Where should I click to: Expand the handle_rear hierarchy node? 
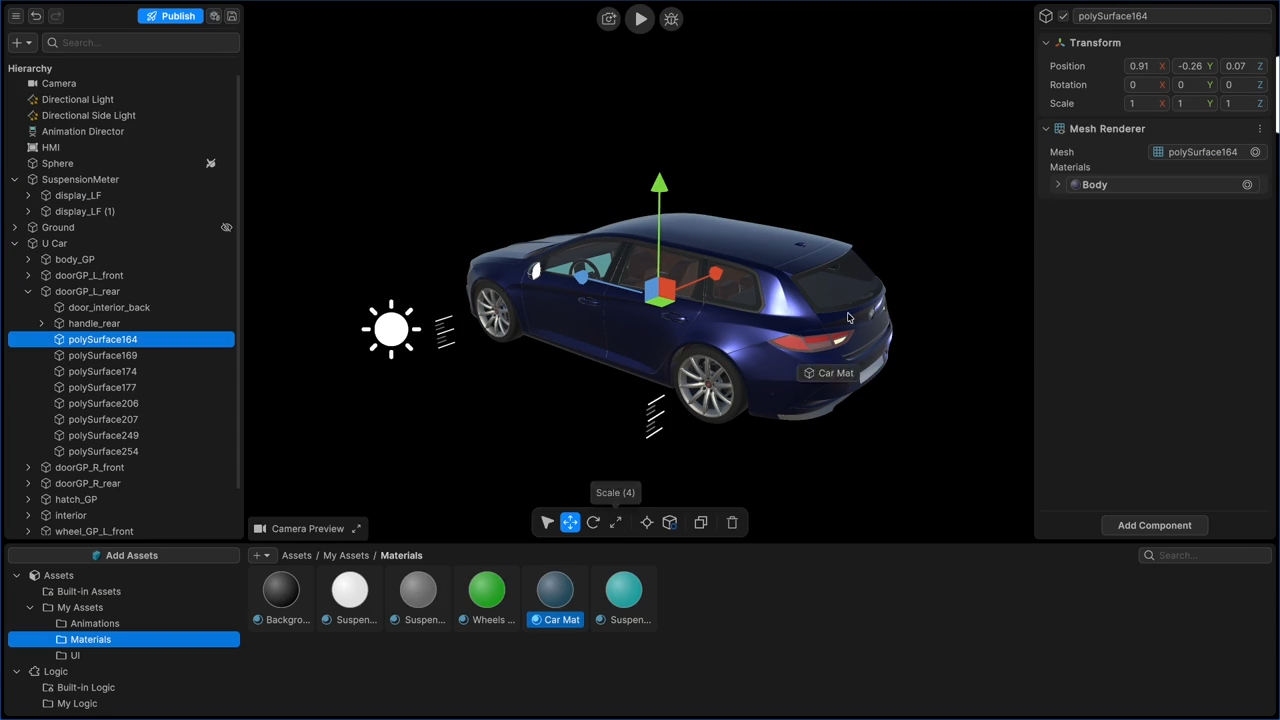[x=42, y=324]
